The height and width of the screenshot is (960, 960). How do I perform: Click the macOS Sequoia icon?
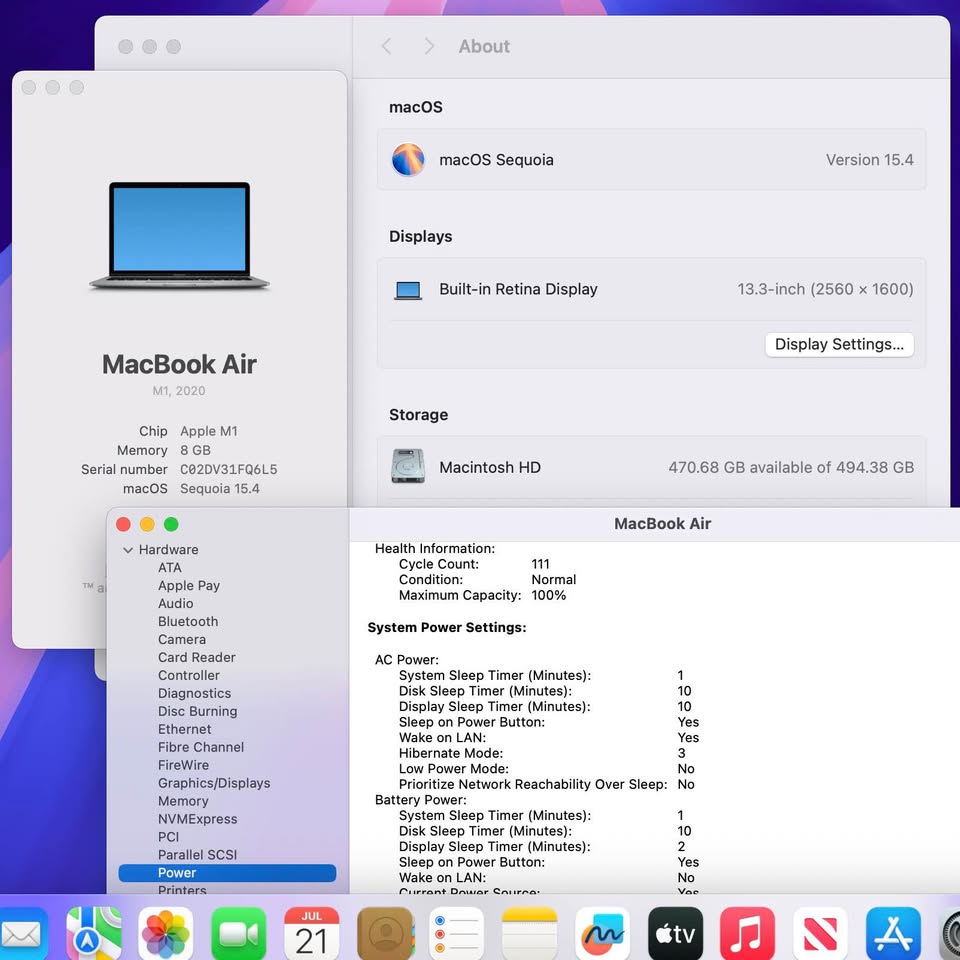pos(408,160)
